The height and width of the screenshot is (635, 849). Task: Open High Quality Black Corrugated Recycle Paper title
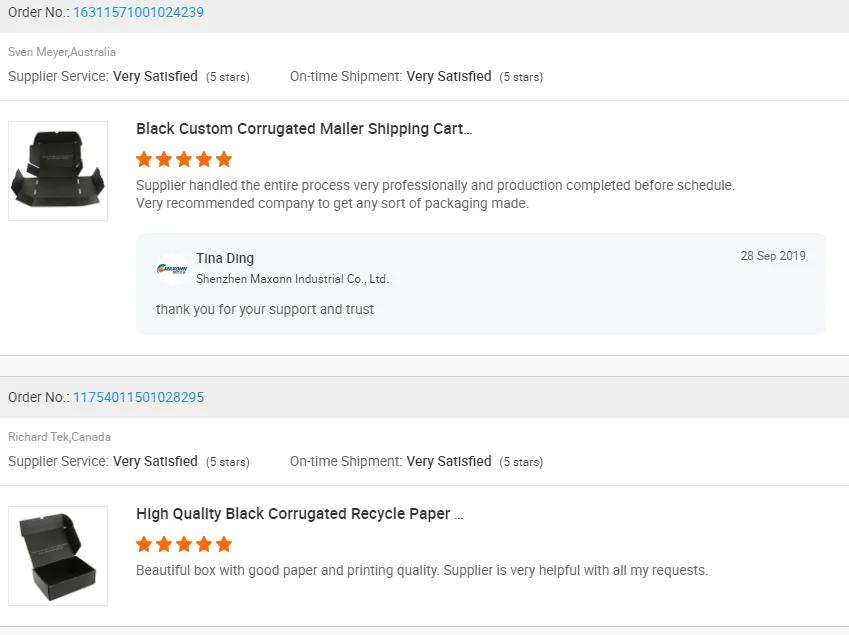pos(300,514)
